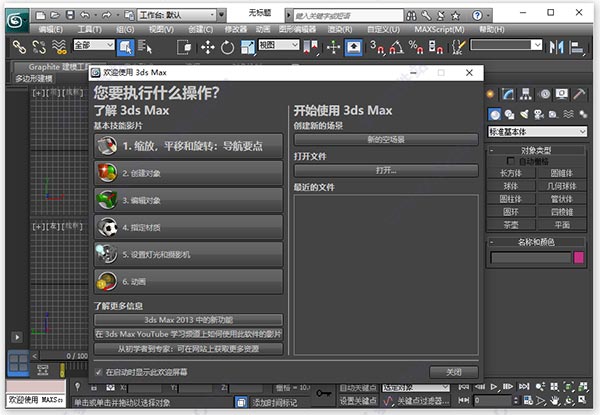Image resolution: width=600 pixels, height=415 pixels.
Task: Click the magenta object color swatch
Action: 579,257
